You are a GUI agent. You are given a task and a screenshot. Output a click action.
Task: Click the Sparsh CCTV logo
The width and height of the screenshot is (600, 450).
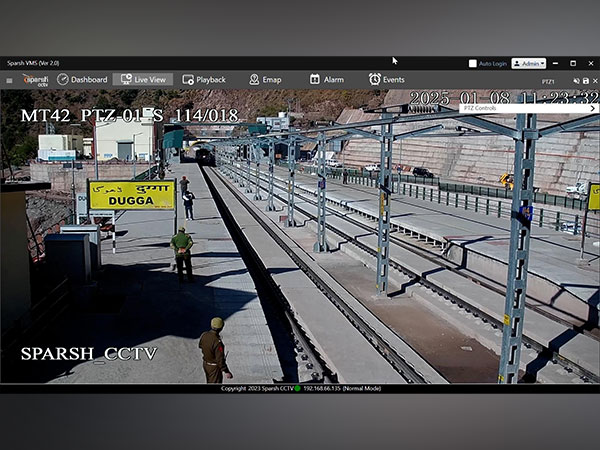click(x=36, y=80)
